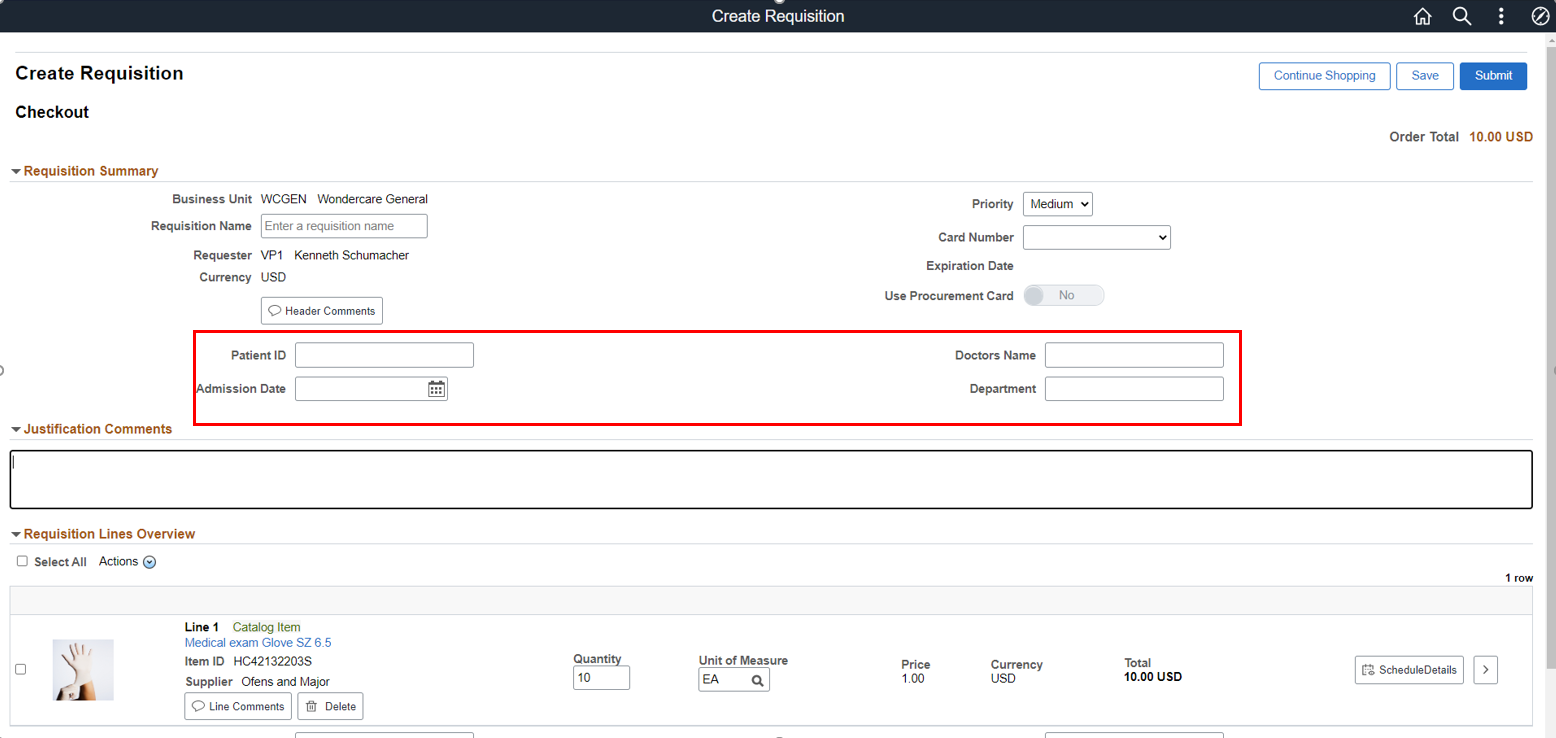Check the Select All checkbox
The width and height of the screenshot is (1556, 738).
[x=22, y=561]
